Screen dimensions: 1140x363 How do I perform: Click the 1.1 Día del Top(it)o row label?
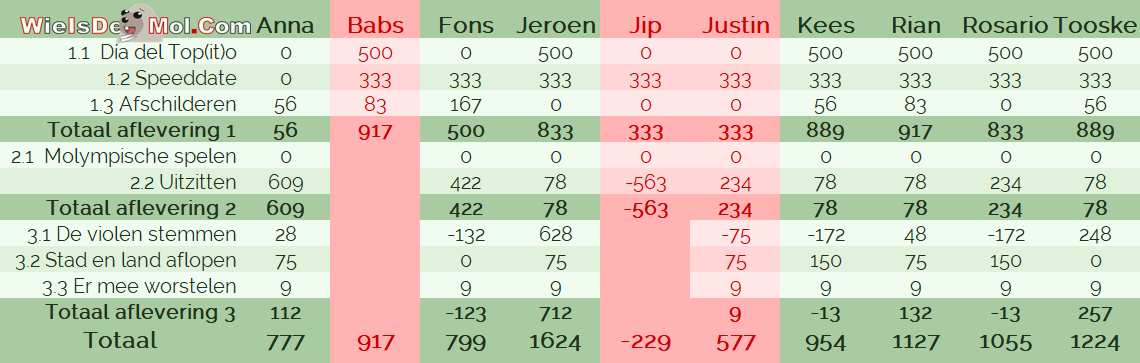(153, 52)
